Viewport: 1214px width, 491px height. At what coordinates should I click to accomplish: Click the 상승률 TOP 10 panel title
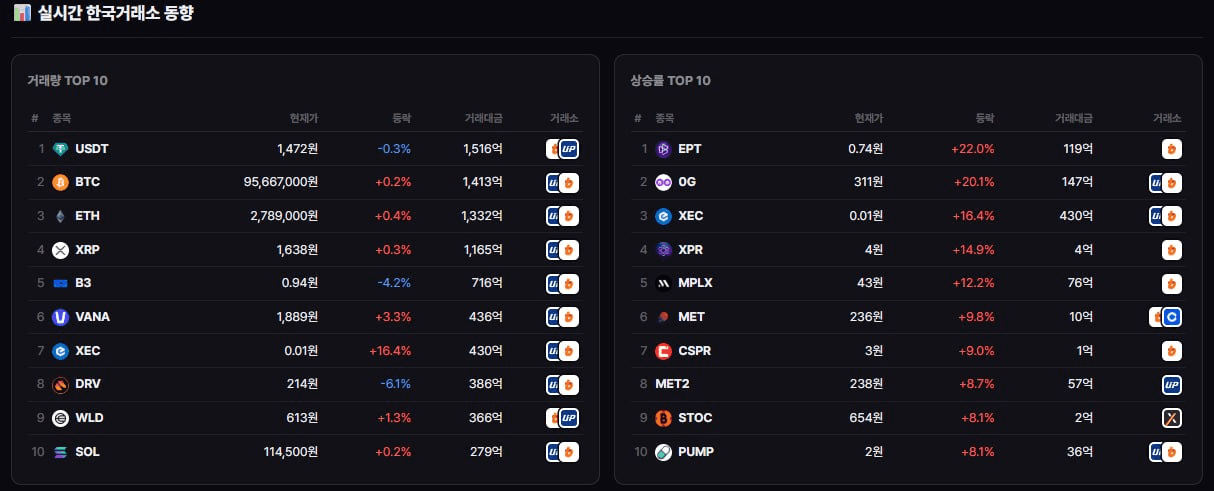click(x=670, y=80)
